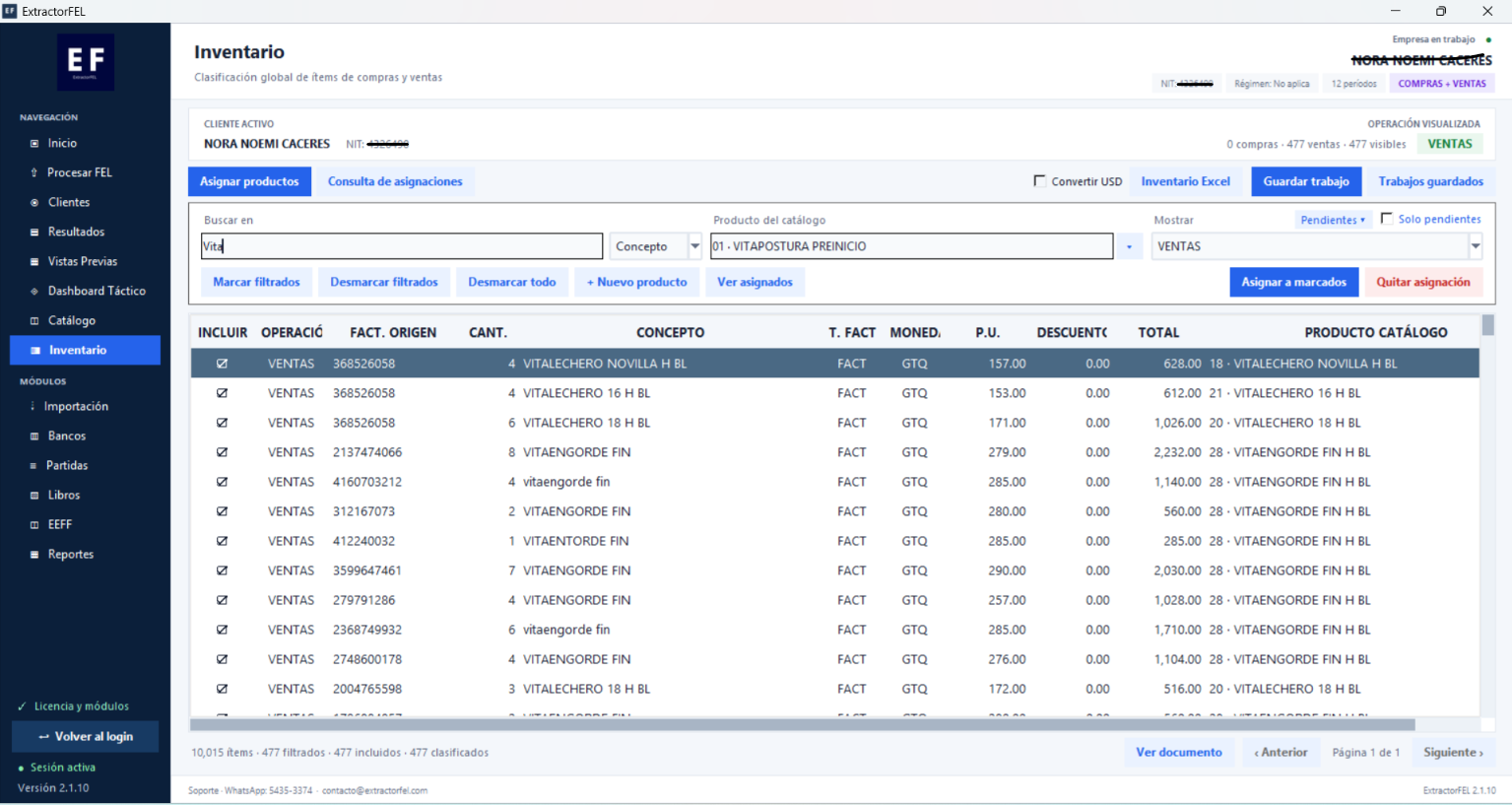Image resolution: width=1512 pixels, height=805 pixels.
Task: Uncheck Incluir for invoice 2137474066 row
Action: click(222, 452)
